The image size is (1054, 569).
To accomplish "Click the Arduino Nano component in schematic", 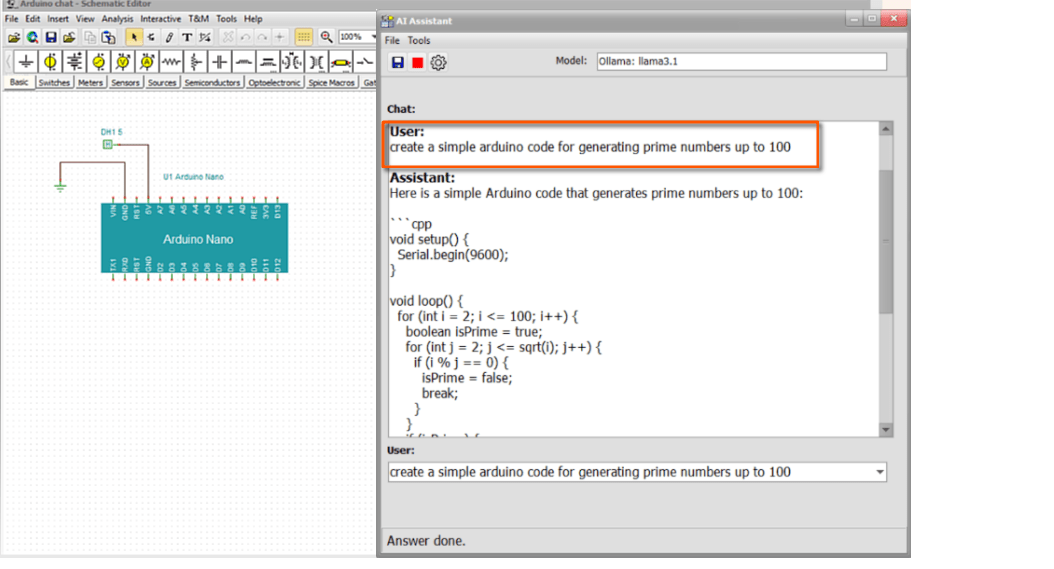I will tap(197, 240).
